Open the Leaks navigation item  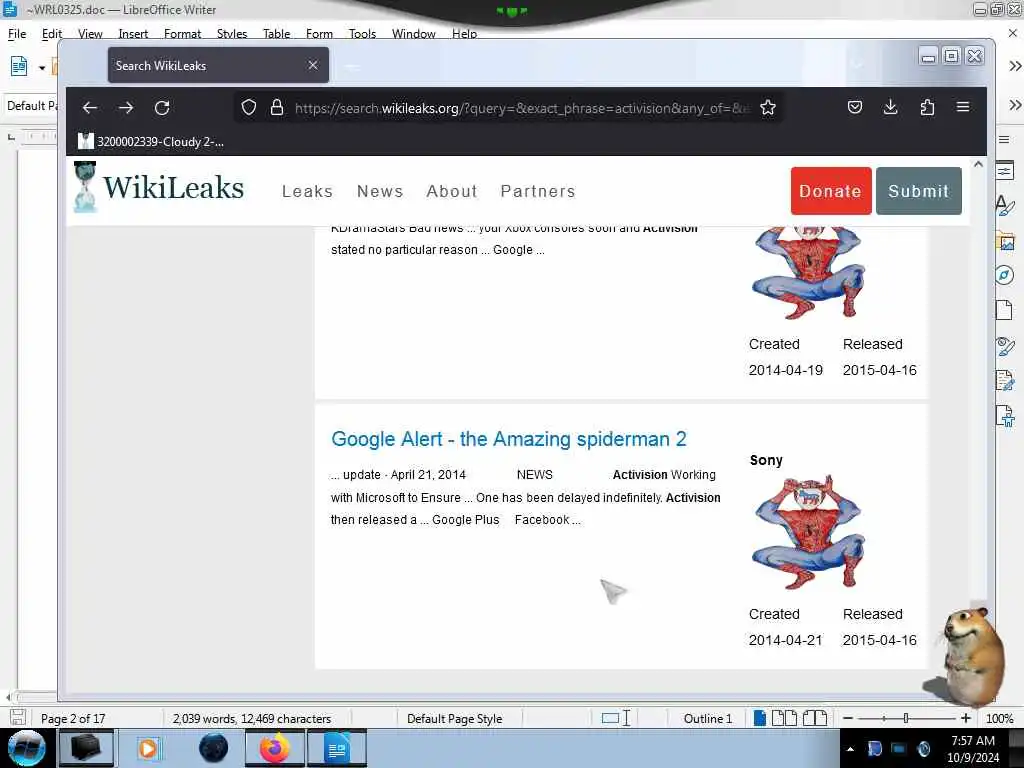click(307, 191)
